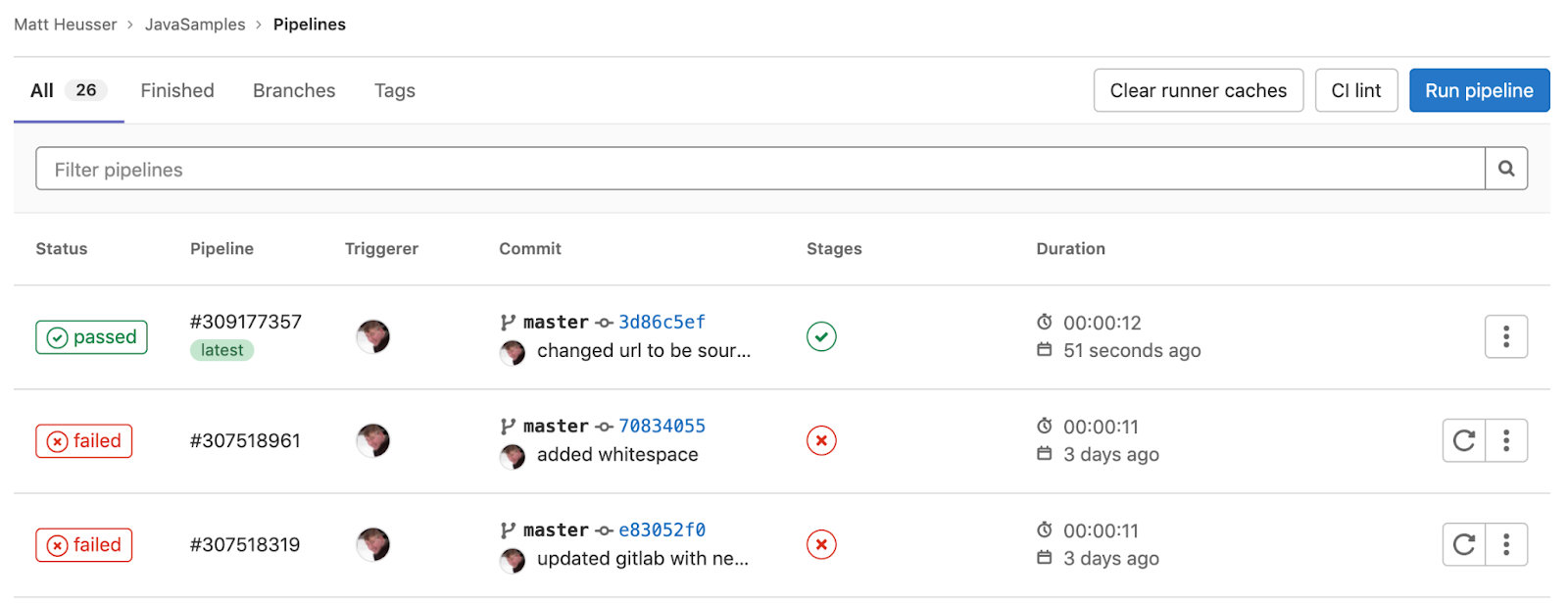
Task: Open triggerer avatar for pipeline #307518961
Action: (373, 440)
